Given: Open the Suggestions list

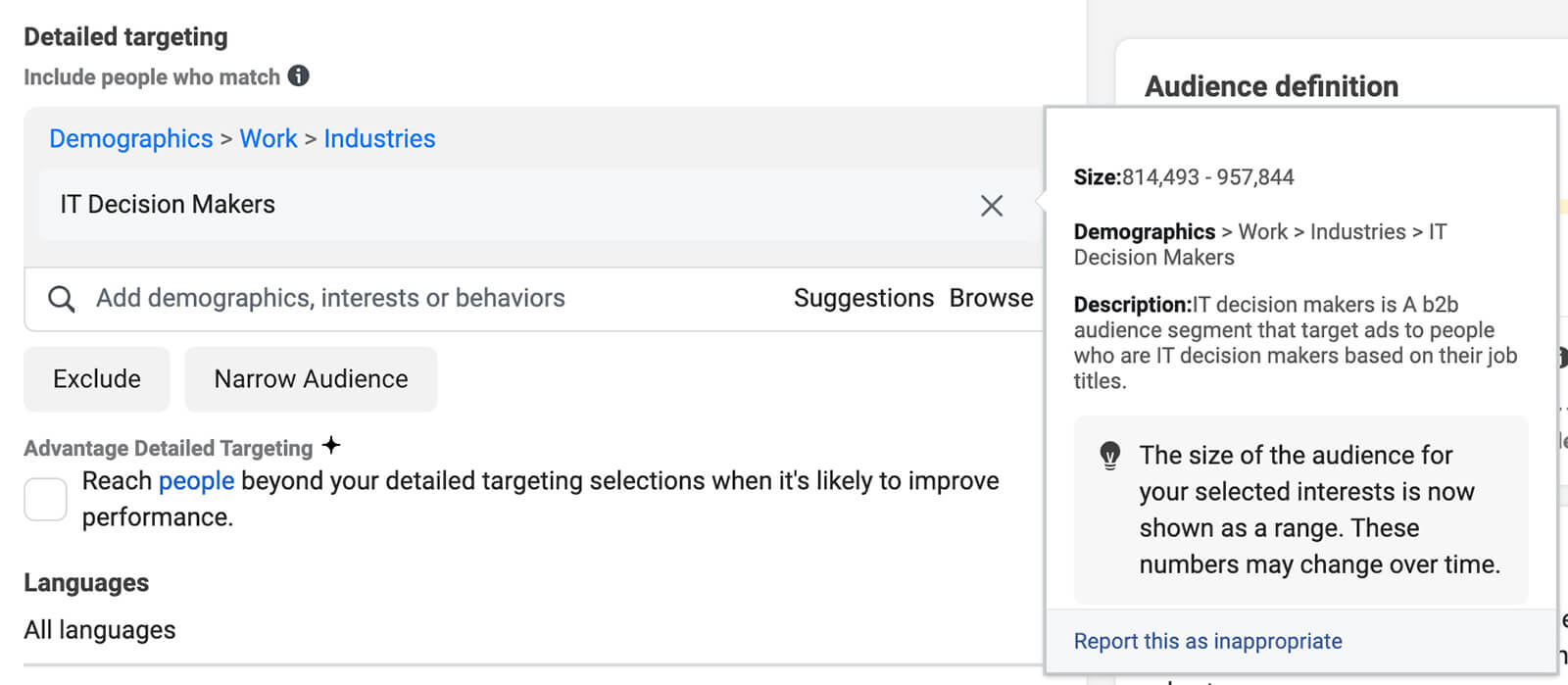Looking at the screenshot, I should 863,298.
